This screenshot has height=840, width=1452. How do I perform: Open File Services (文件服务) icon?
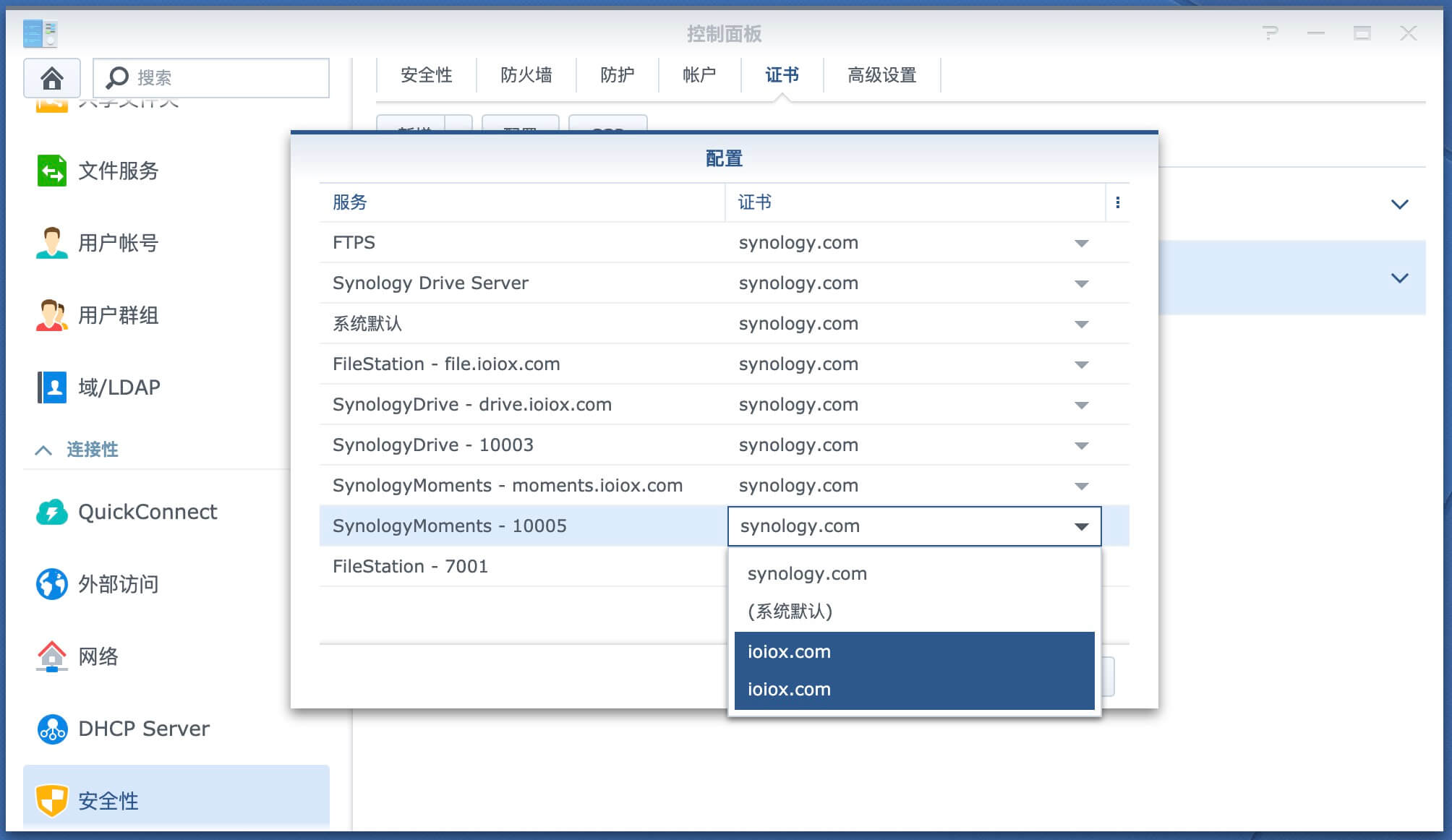[x=51, y=171]
